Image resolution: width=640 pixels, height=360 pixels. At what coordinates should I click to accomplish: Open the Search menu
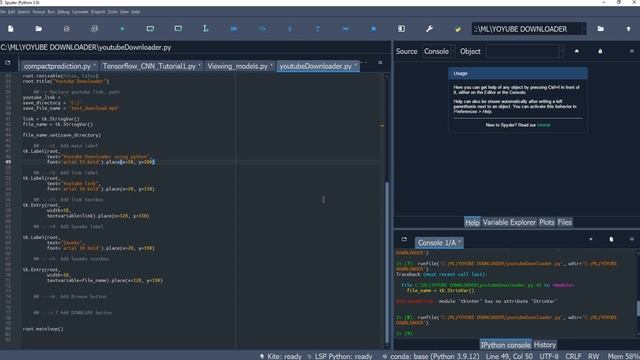pyautogui.click(x=24, y=12)
